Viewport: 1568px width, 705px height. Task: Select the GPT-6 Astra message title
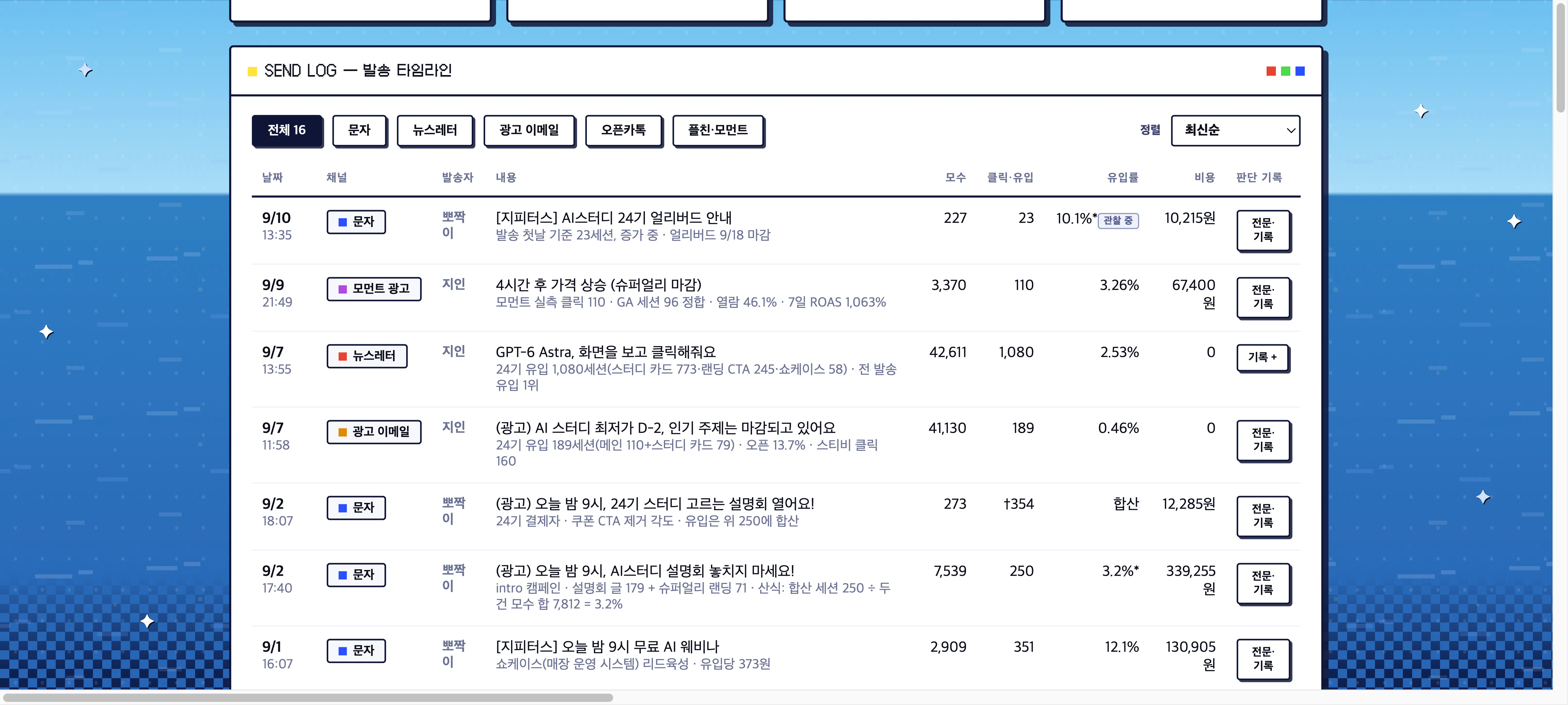tap(606, 352)
